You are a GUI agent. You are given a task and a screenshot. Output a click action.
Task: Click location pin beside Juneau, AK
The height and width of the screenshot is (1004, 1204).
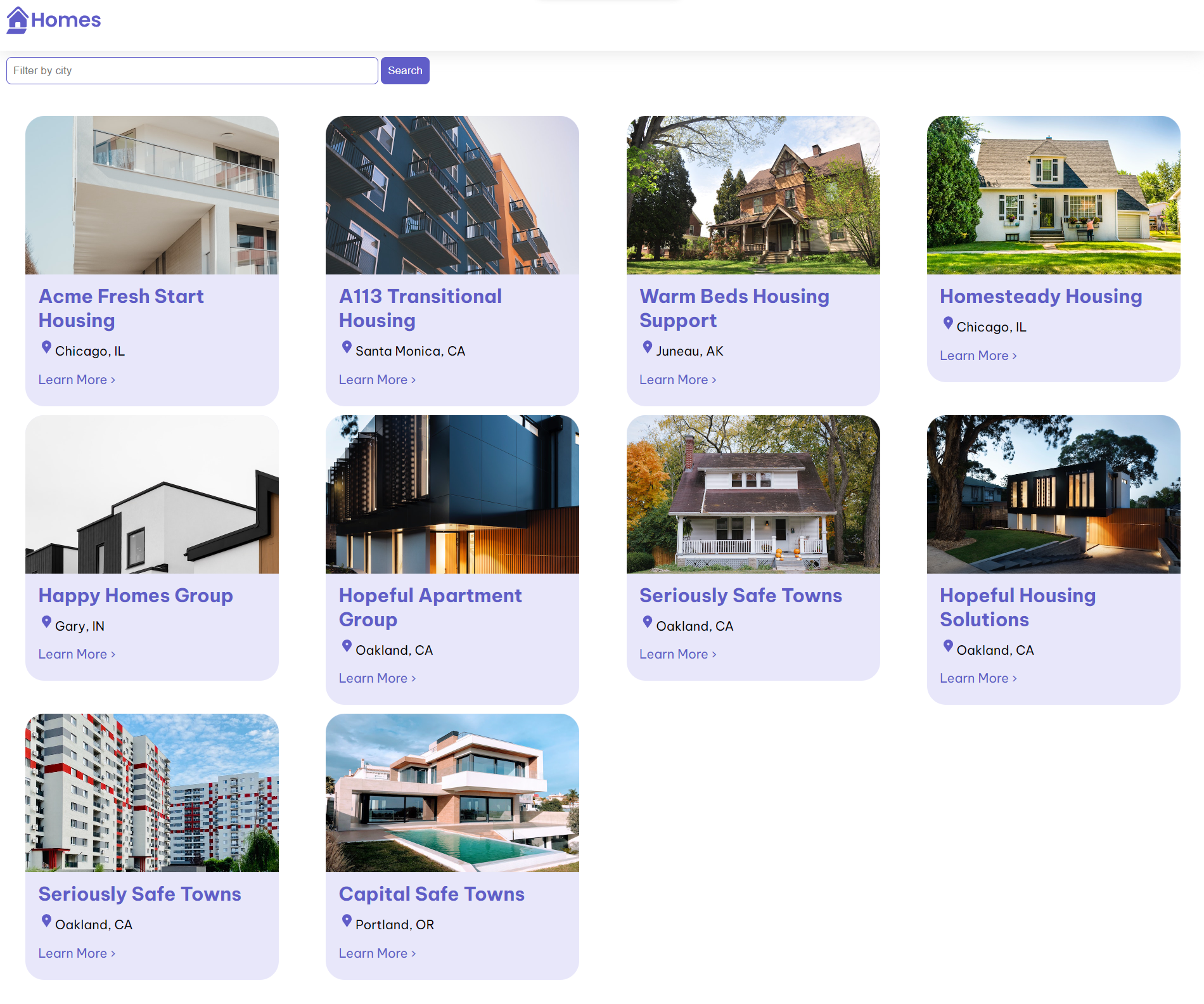point(648,347)
